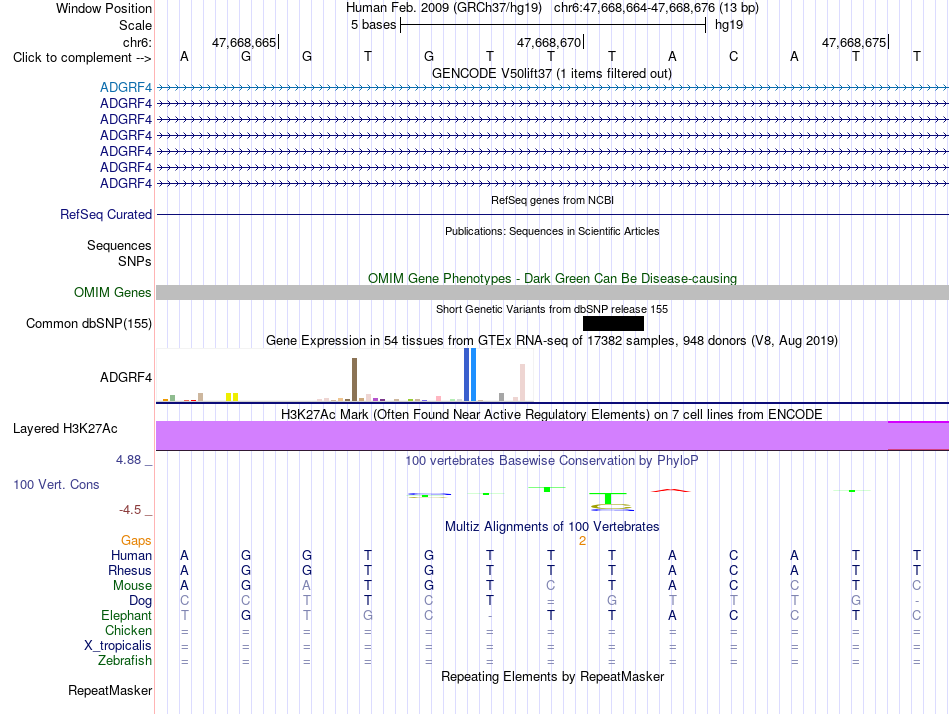The image size is (950, 714).
Task: Select the Common dbSNP(155) track label
Action: pyautogui.click(x=89, y=324)
